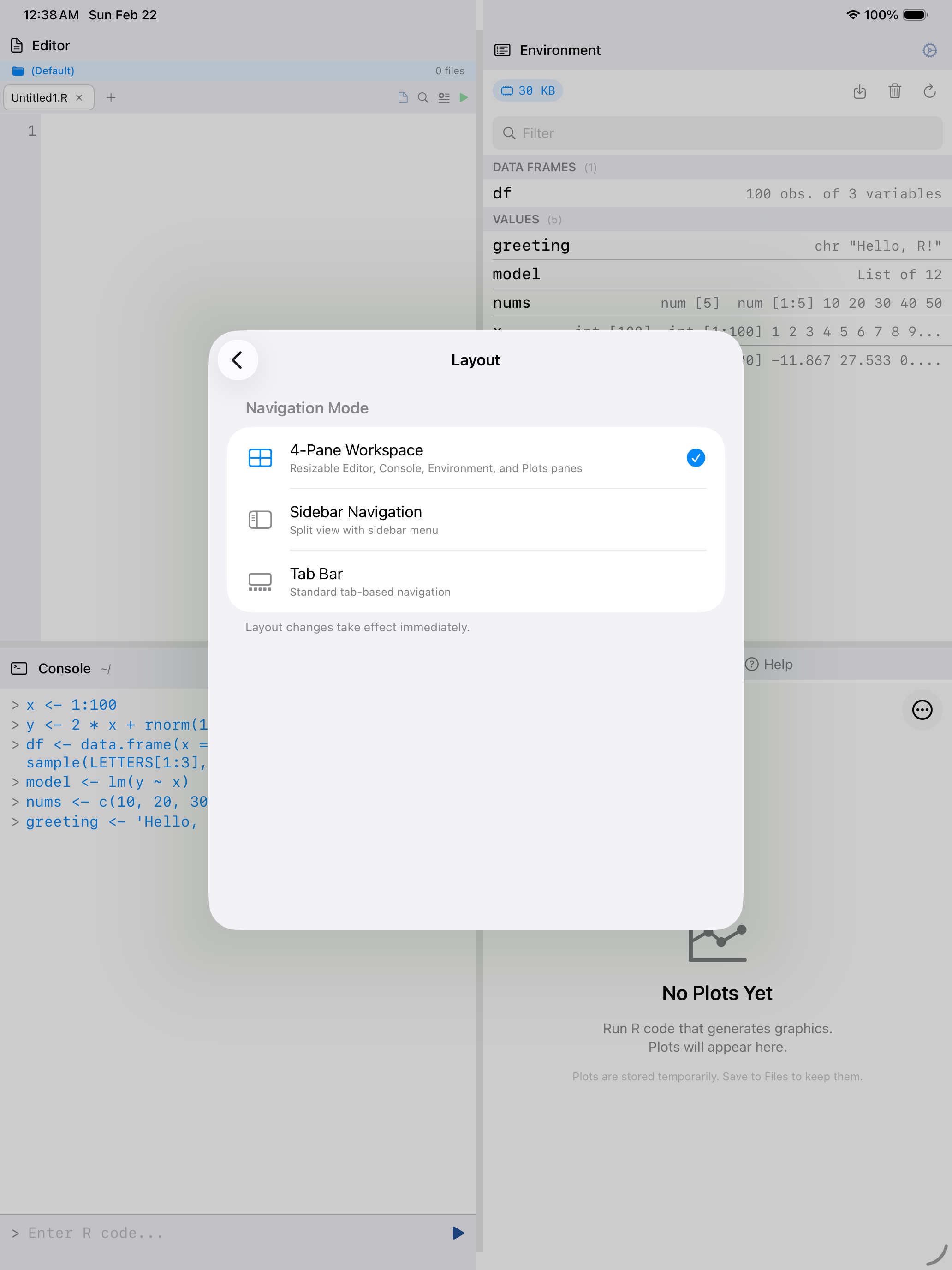The image size is (952, 1270).
Task: Open search within the editor toolbar
Action: [x=422, y=97]
